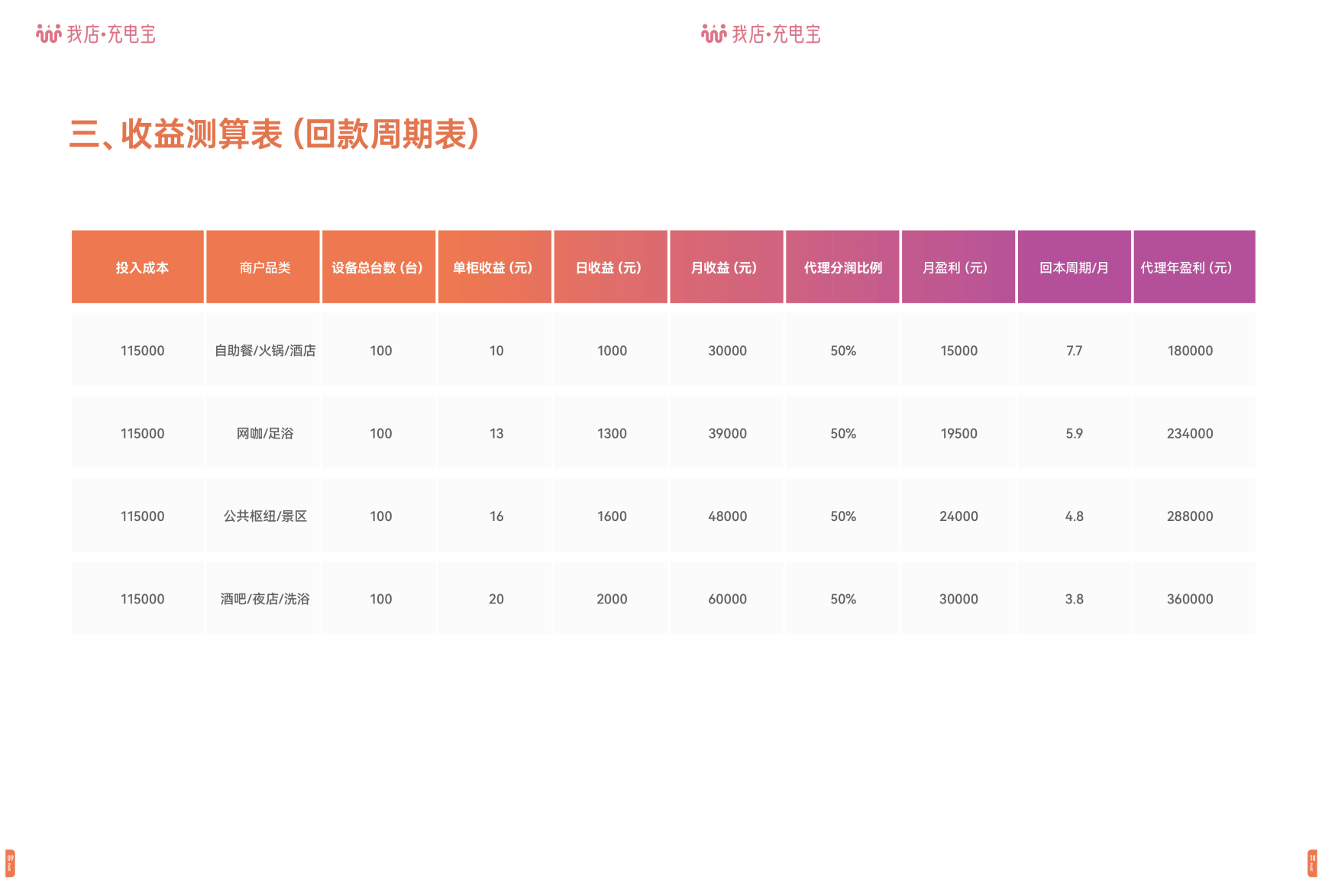The height and width of the screenshot is (896, 1322).
Task: Select the 50% cell for 酒吧/夜店/洗浴 row
Action: click(x=842, y=599)
